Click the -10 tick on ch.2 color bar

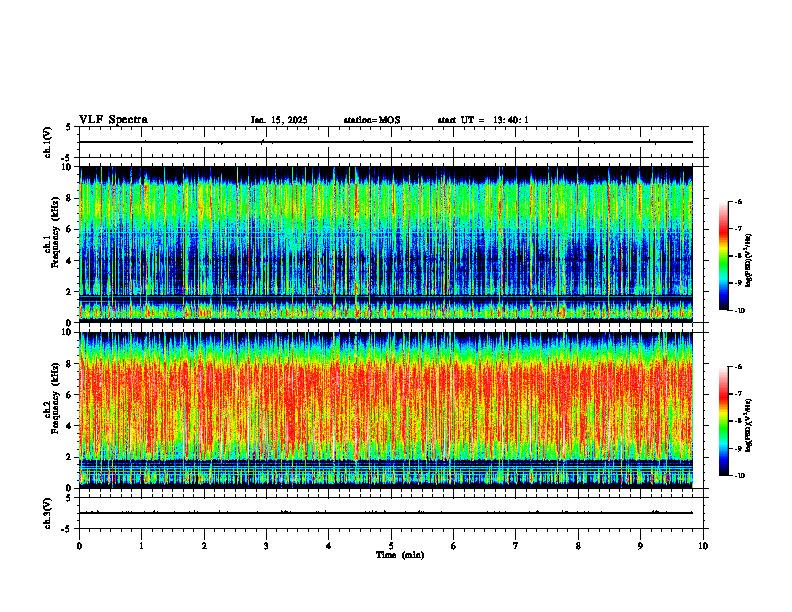[739, 476]
